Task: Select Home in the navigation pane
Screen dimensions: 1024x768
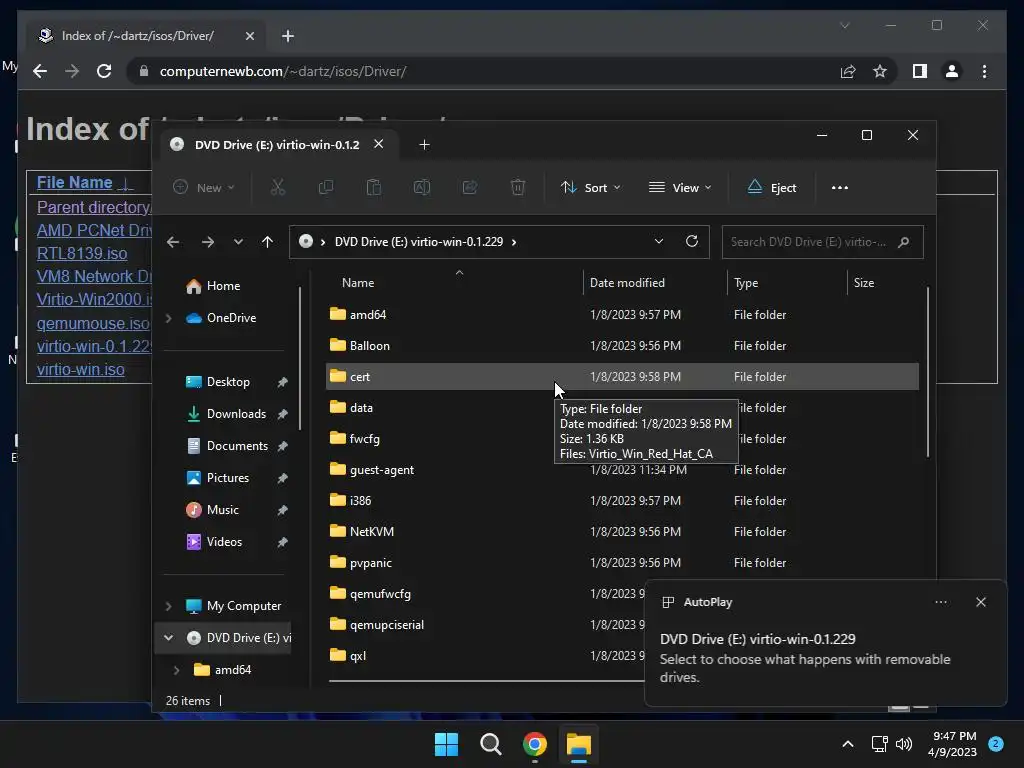Action: (x=224, y=286)
